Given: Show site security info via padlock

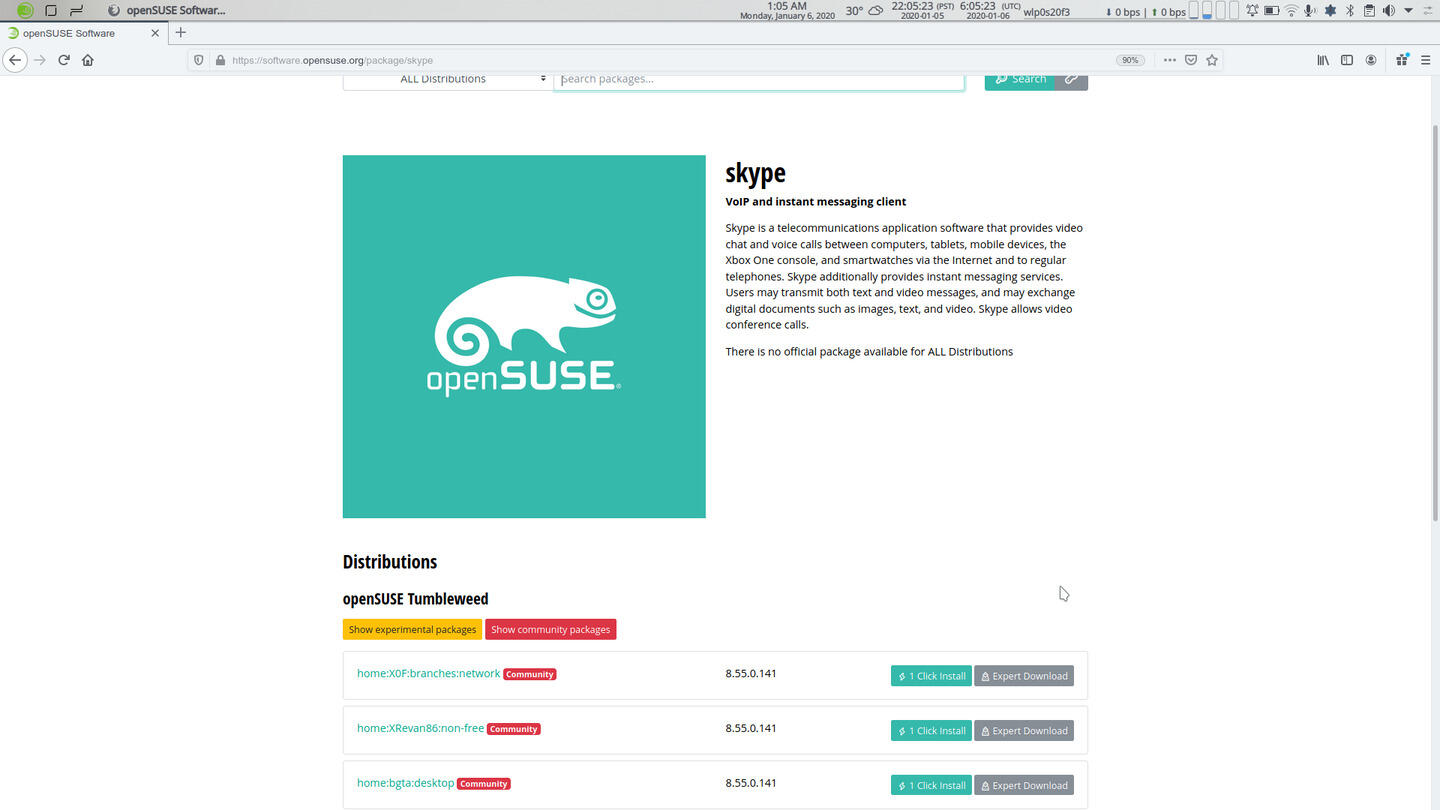Looking at the screenshot, I should click(220, 60).
